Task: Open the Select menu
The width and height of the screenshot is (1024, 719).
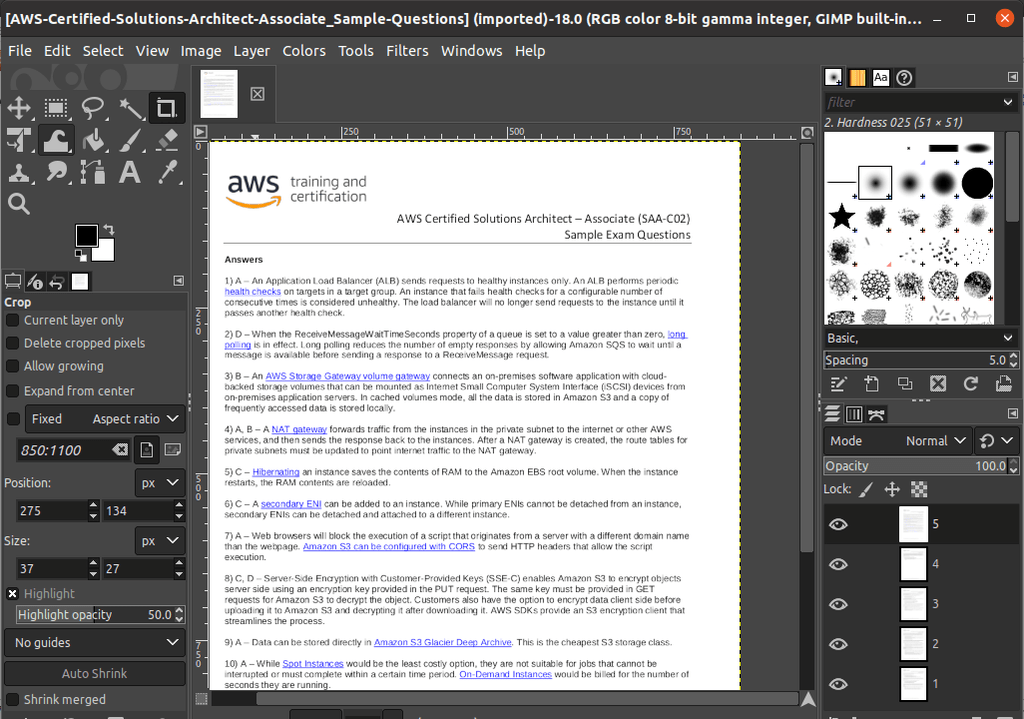Action: [103, 51]
